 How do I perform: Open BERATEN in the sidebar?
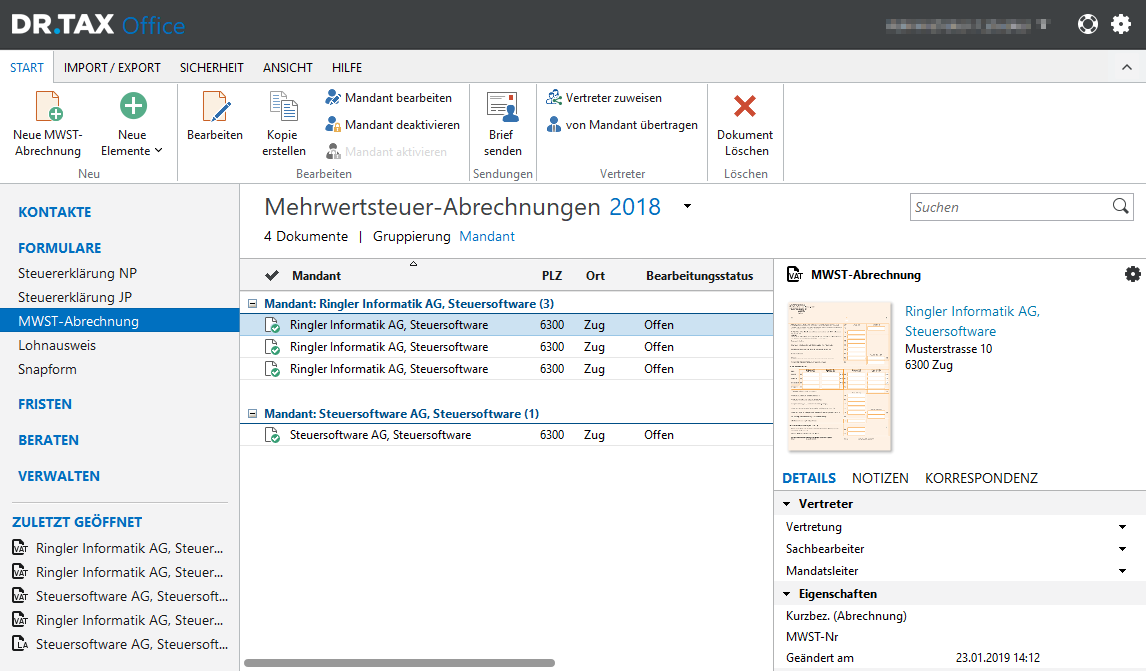[x=48, y=440]
